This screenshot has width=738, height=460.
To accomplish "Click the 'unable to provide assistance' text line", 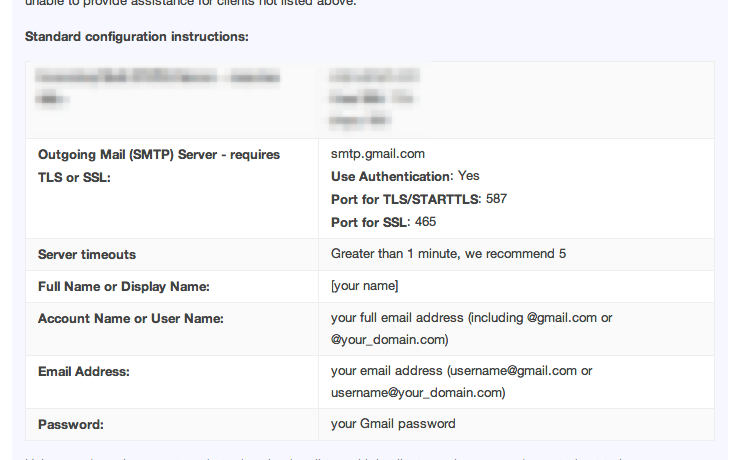I will click(190, 3).
